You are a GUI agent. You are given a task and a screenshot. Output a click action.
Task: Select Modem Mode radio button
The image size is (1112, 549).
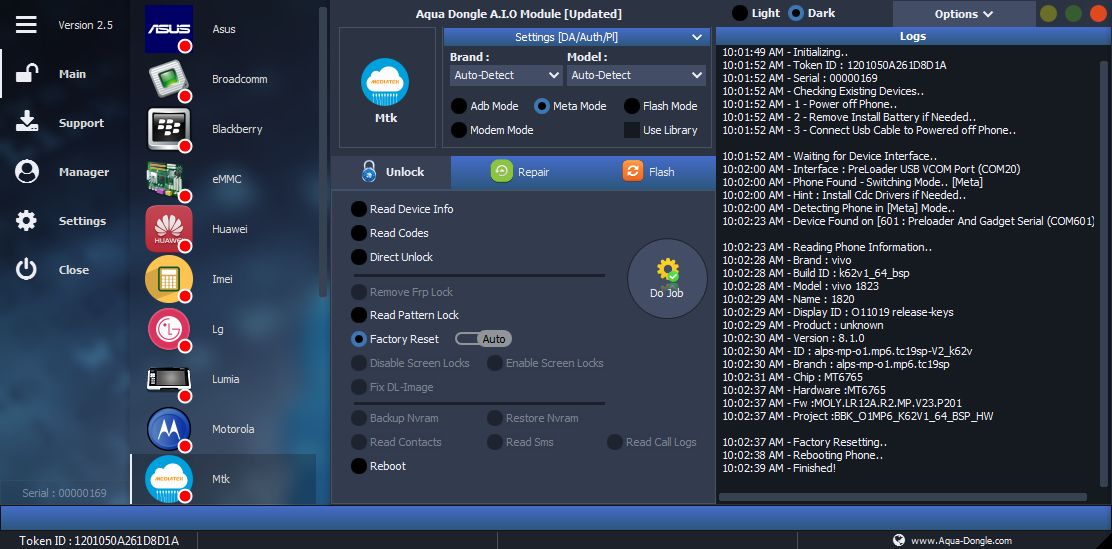459,130
